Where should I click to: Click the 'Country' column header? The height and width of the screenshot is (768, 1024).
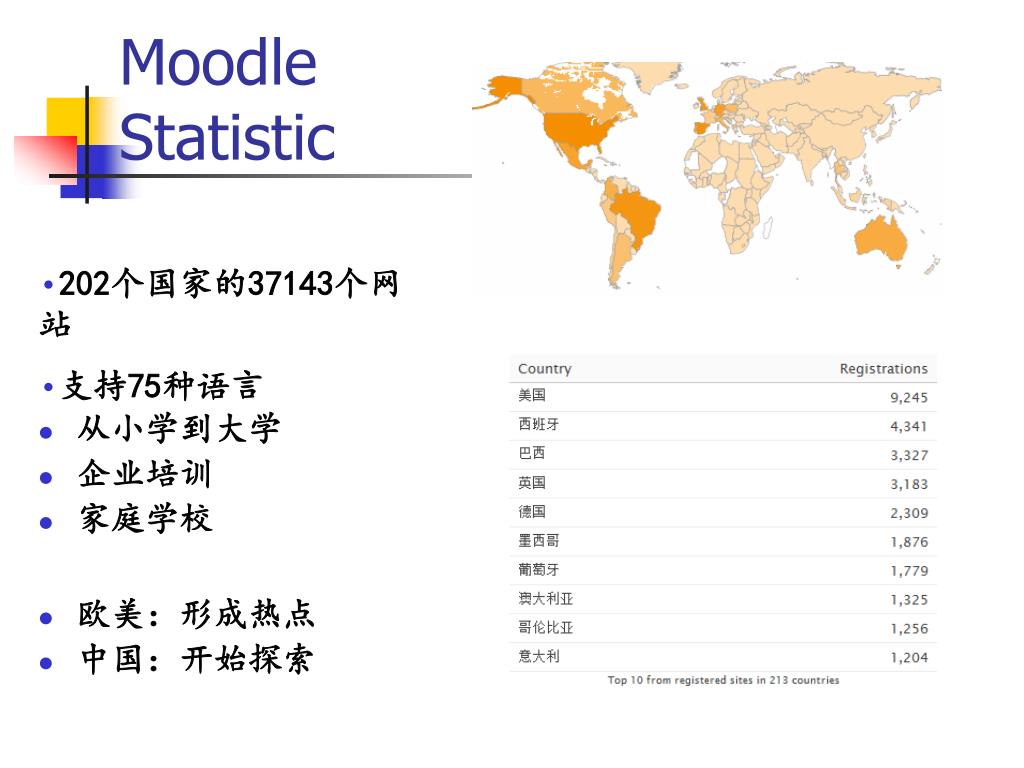tap(545, 369)
